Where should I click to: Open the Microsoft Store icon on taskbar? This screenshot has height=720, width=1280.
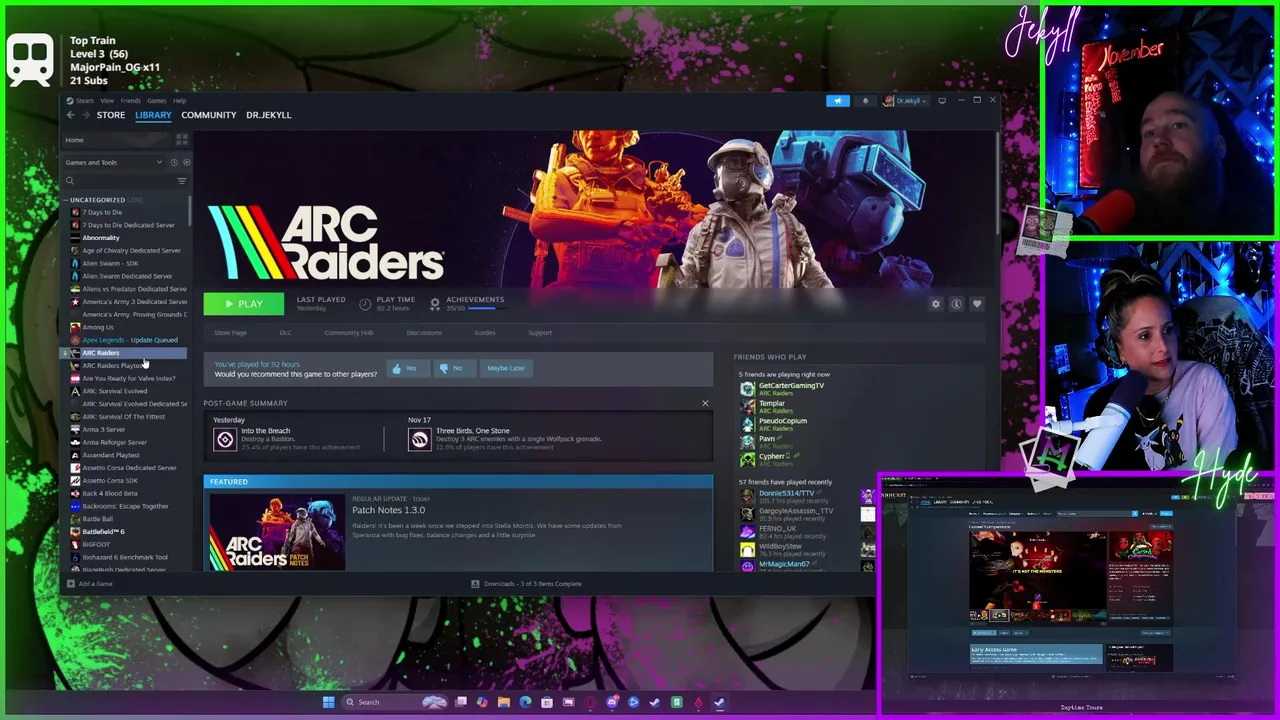(547, 702)
